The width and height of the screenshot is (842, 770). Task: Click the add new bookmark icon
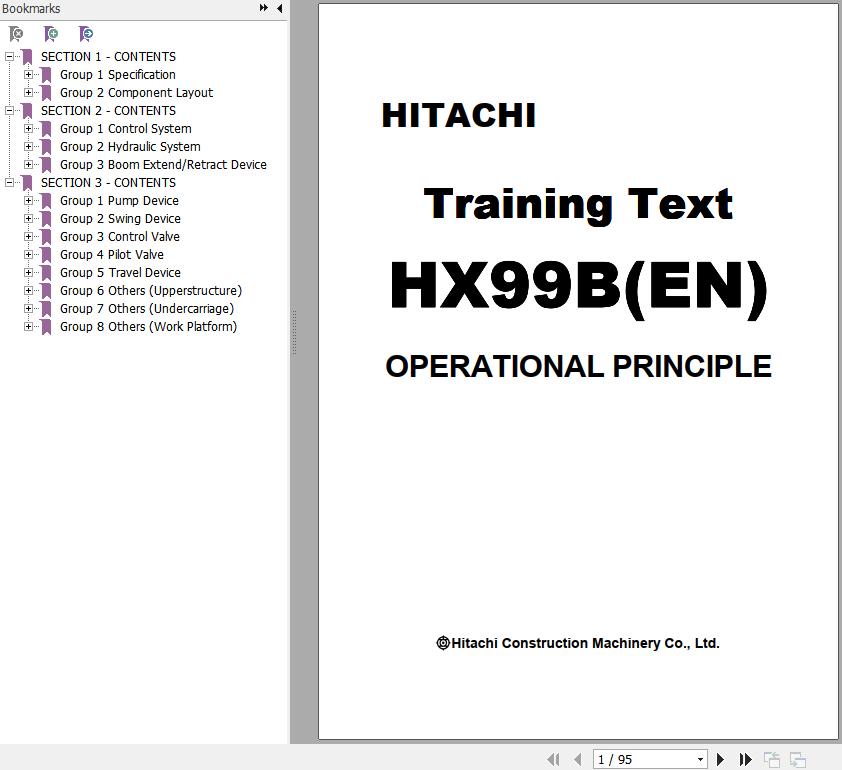click(51, 34)
